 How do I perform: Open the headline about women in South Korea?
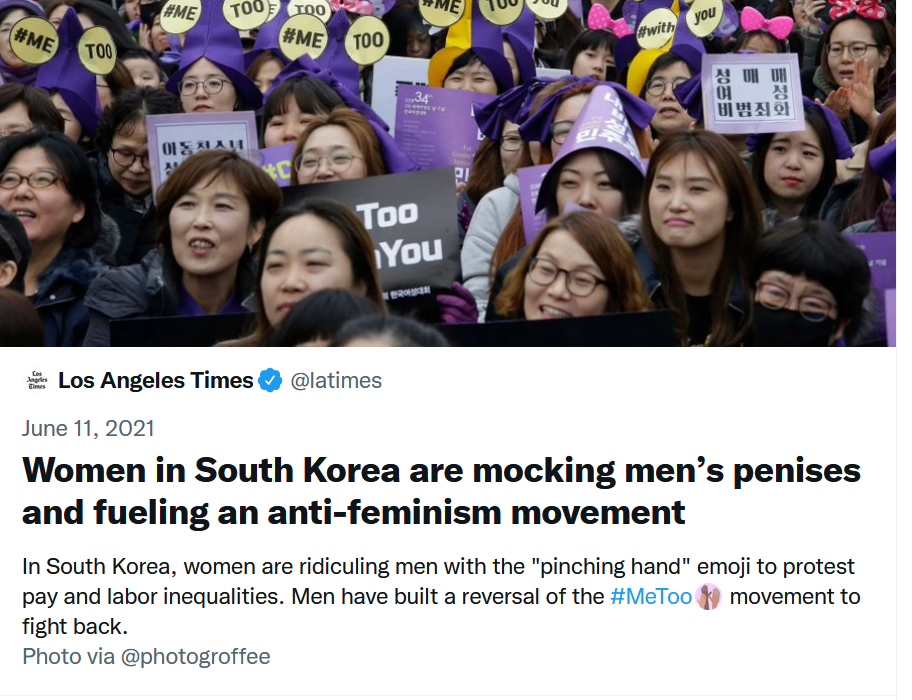click(441, 491)
